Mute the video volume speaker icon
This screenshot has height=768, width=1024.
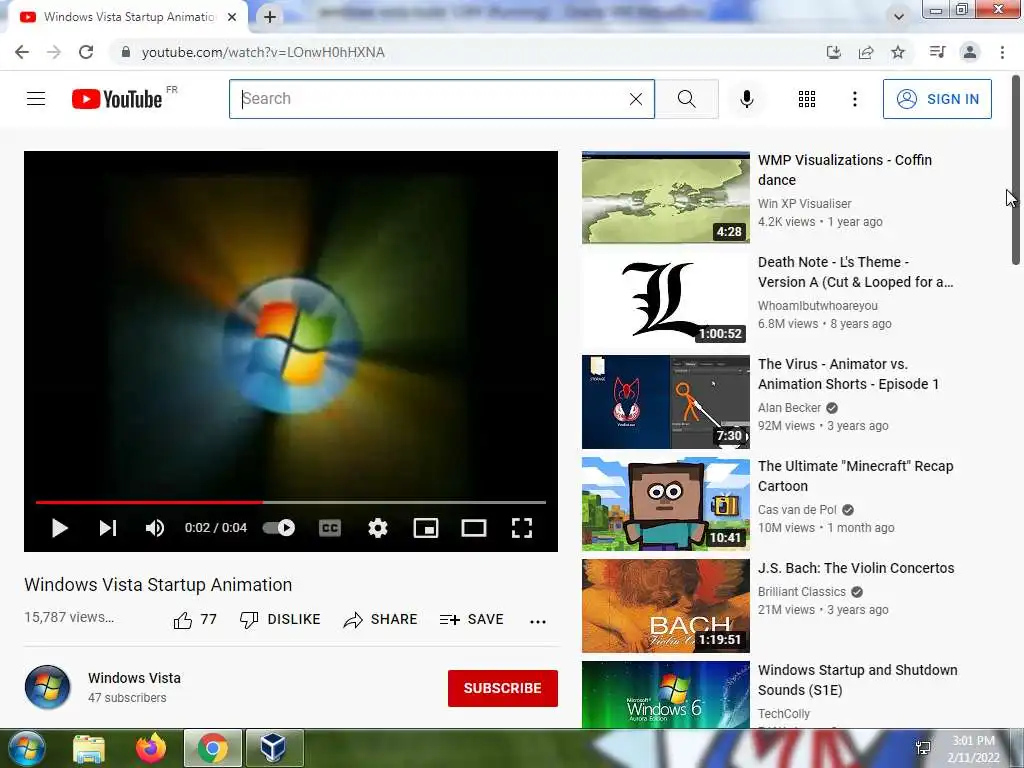(155, 528)
